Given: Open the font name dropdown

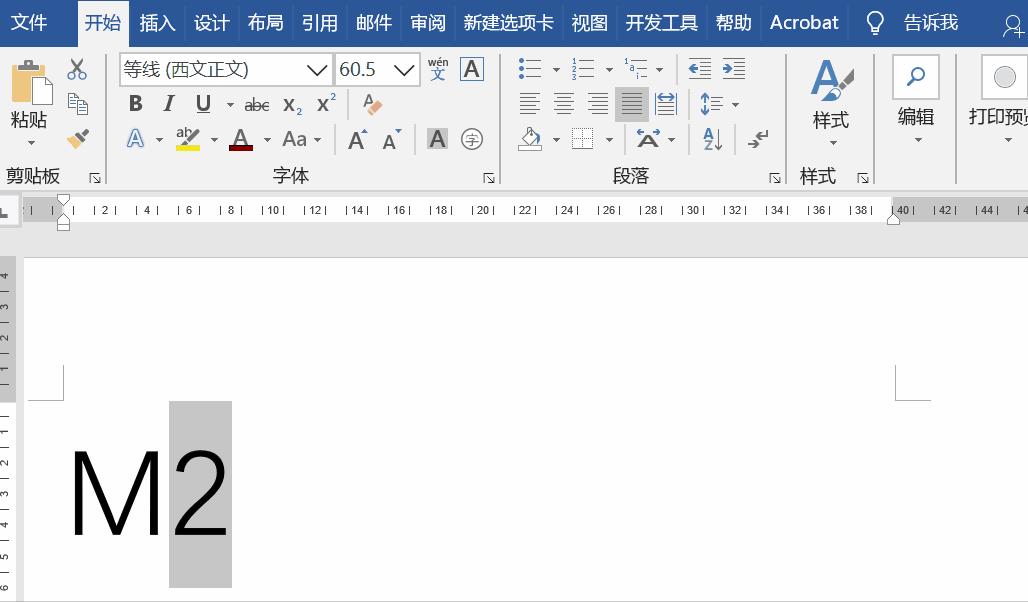Looking at the screenshot, I should 317,69.
